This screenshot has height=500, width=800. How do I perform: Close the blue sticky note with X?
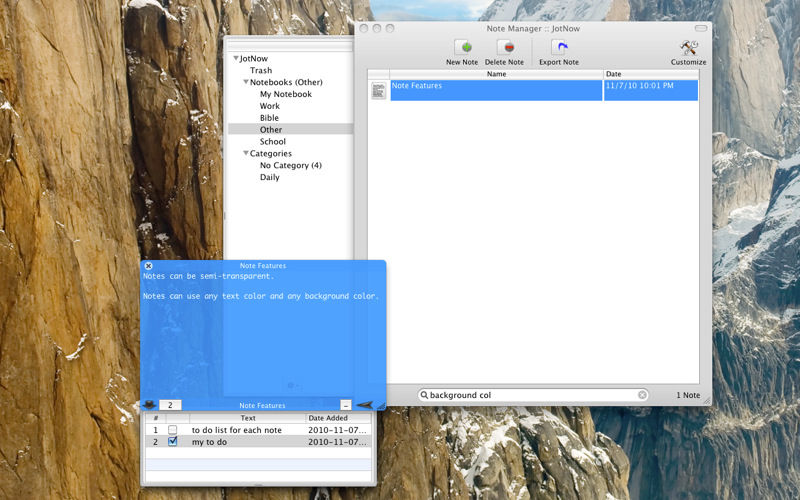pos(149,266)
